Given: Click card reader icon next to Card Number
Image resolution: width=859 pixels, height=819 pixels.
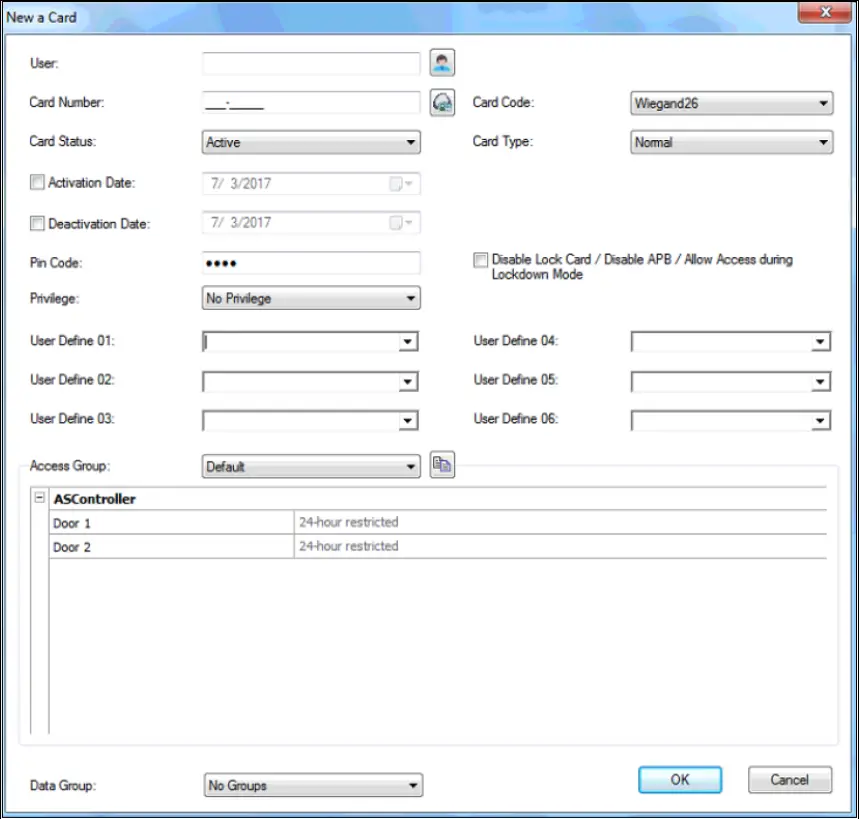Looking at the screenshot, I should [x=442, y=102].
